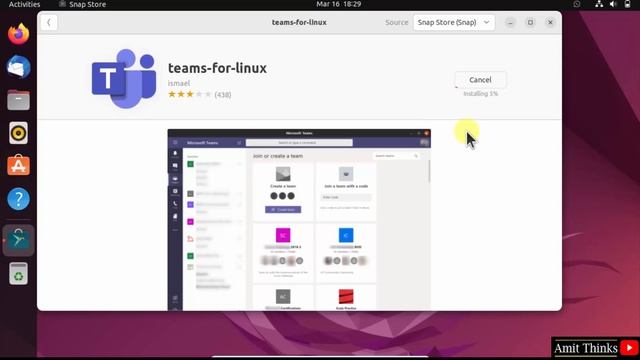
Task: Open Thunderbird Mail from the dock
Action: point(18,67)
